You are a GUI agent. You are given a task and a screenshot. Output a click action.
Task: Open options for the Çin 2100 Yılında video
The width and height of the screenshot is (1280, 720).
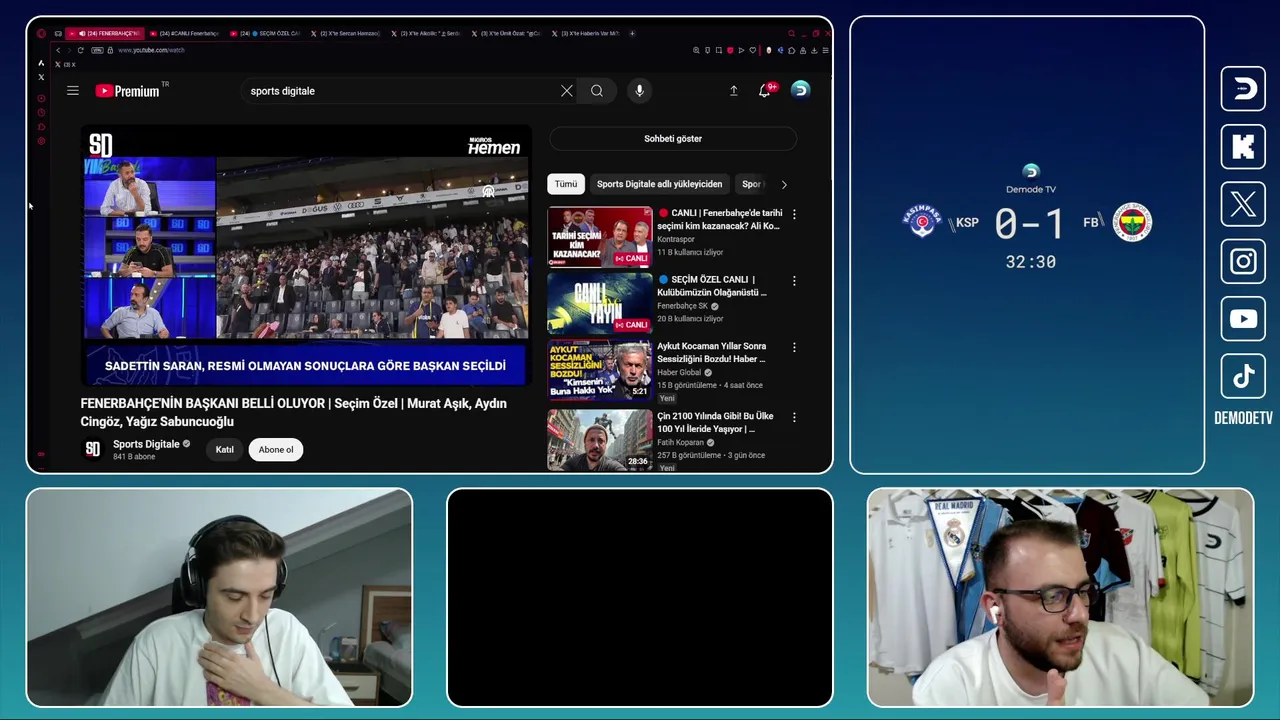(x=794, y=417)
